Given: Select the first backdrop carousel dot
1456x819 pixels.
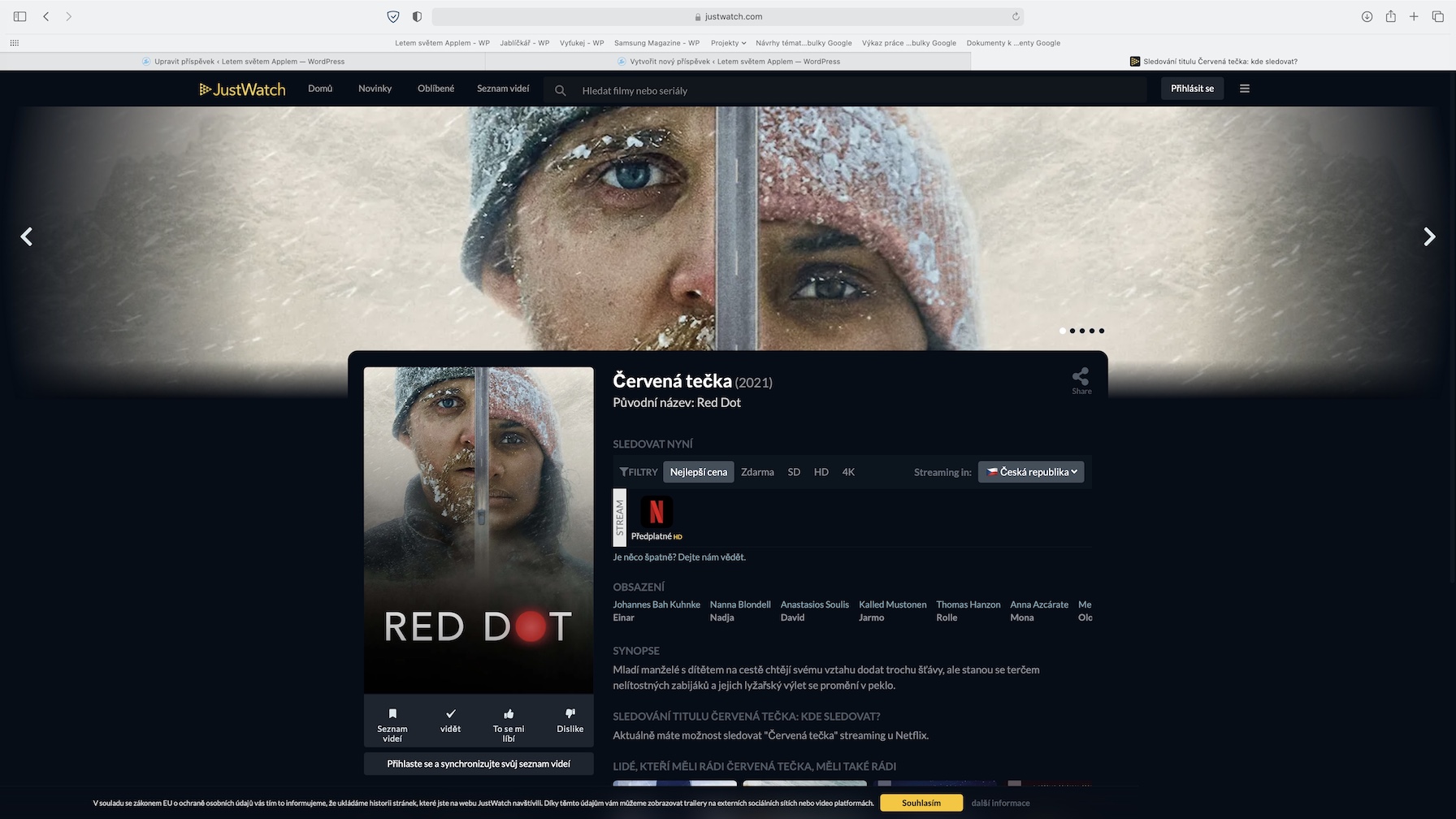Looking at the screenshot, I should click(1063, 331).
